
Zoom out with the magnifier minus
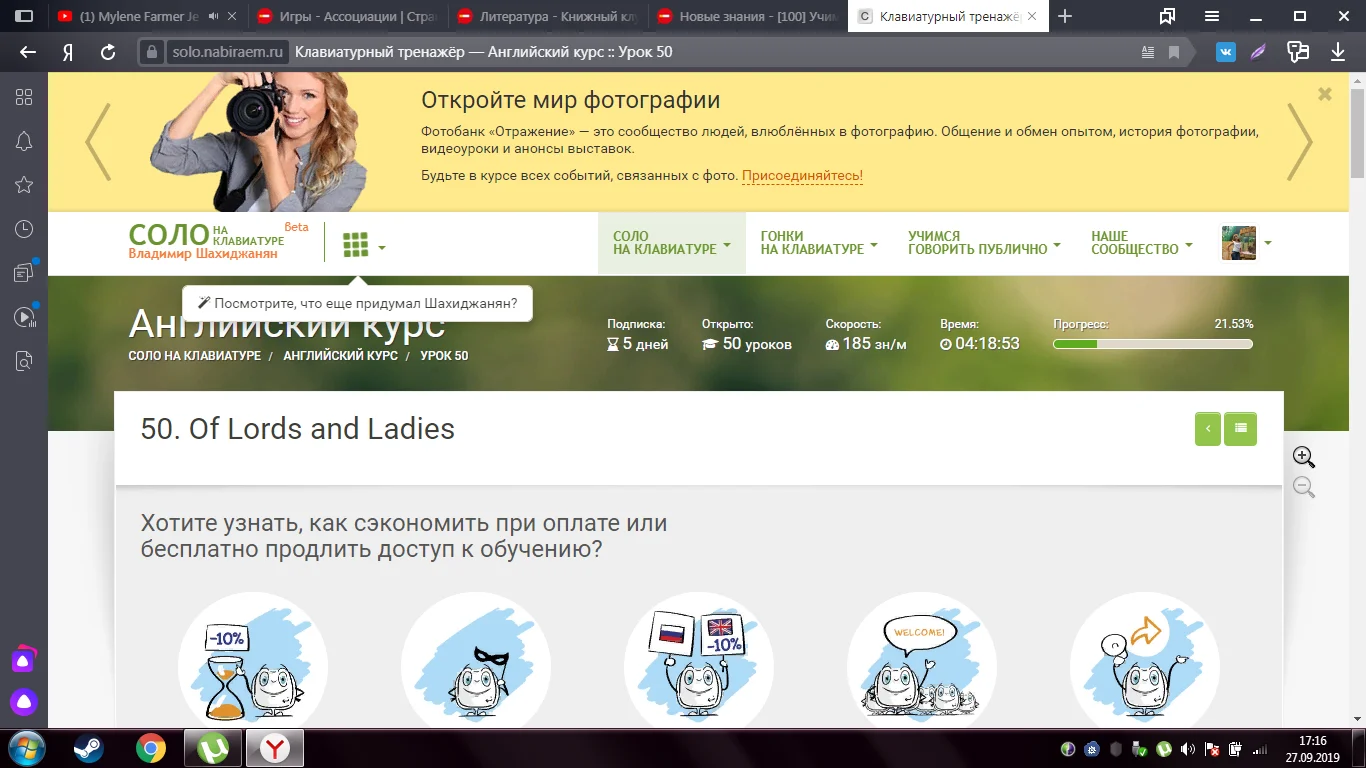1304,487
